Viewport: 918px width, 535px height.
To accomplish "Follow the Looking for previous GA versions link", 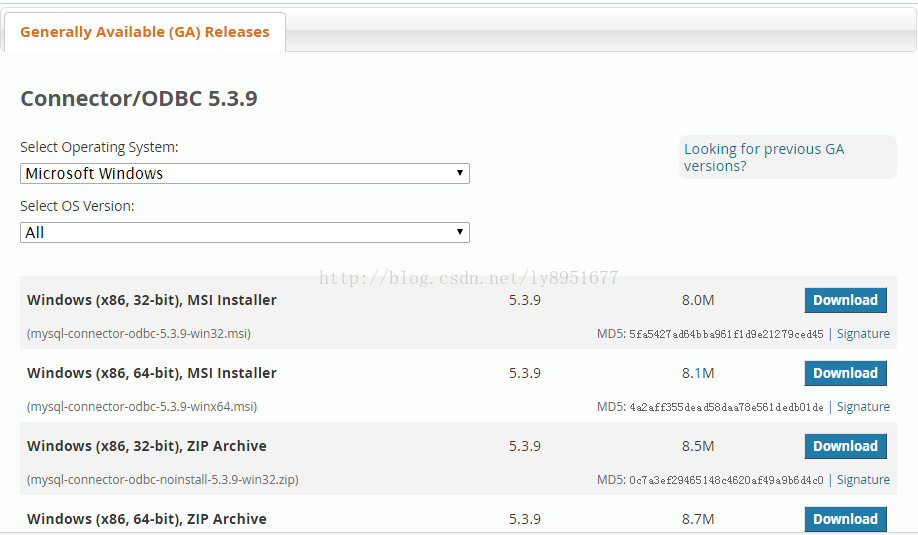I will pyautogui.click(x=764, y=157).
